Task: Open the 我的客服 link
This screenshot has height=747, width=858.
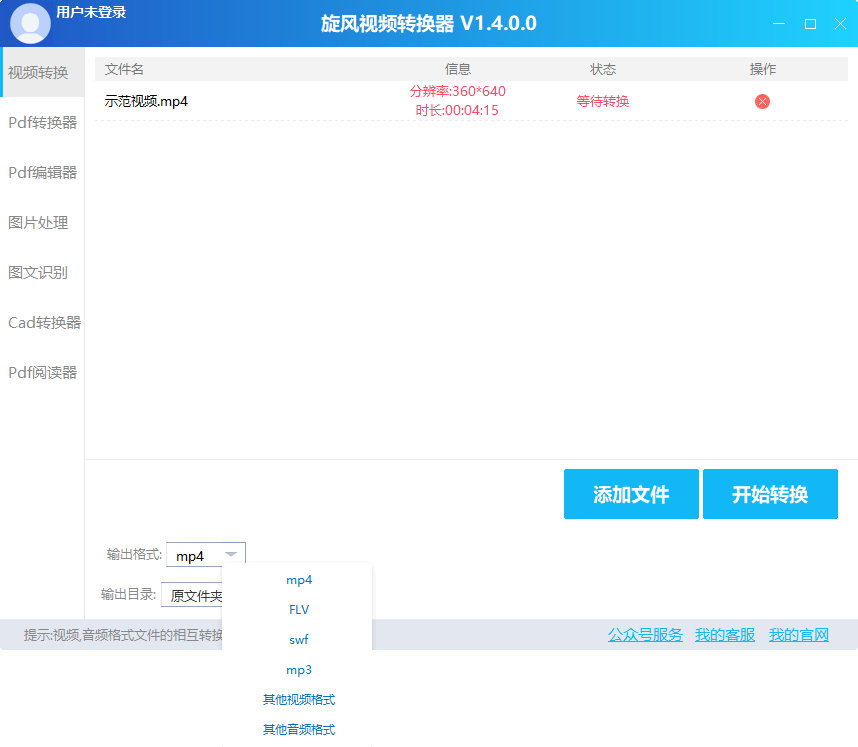Action: (x=725, y=635)
